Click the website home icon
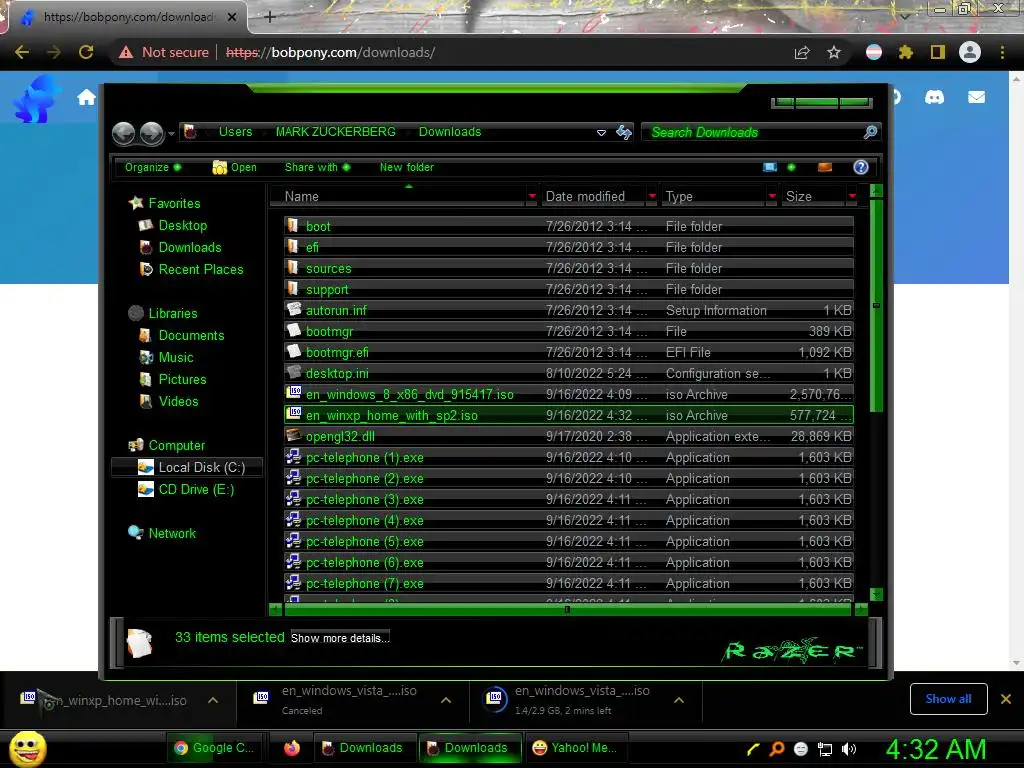Image resolution: width=1024 pixels, height=768 pixels. [86, 98]
